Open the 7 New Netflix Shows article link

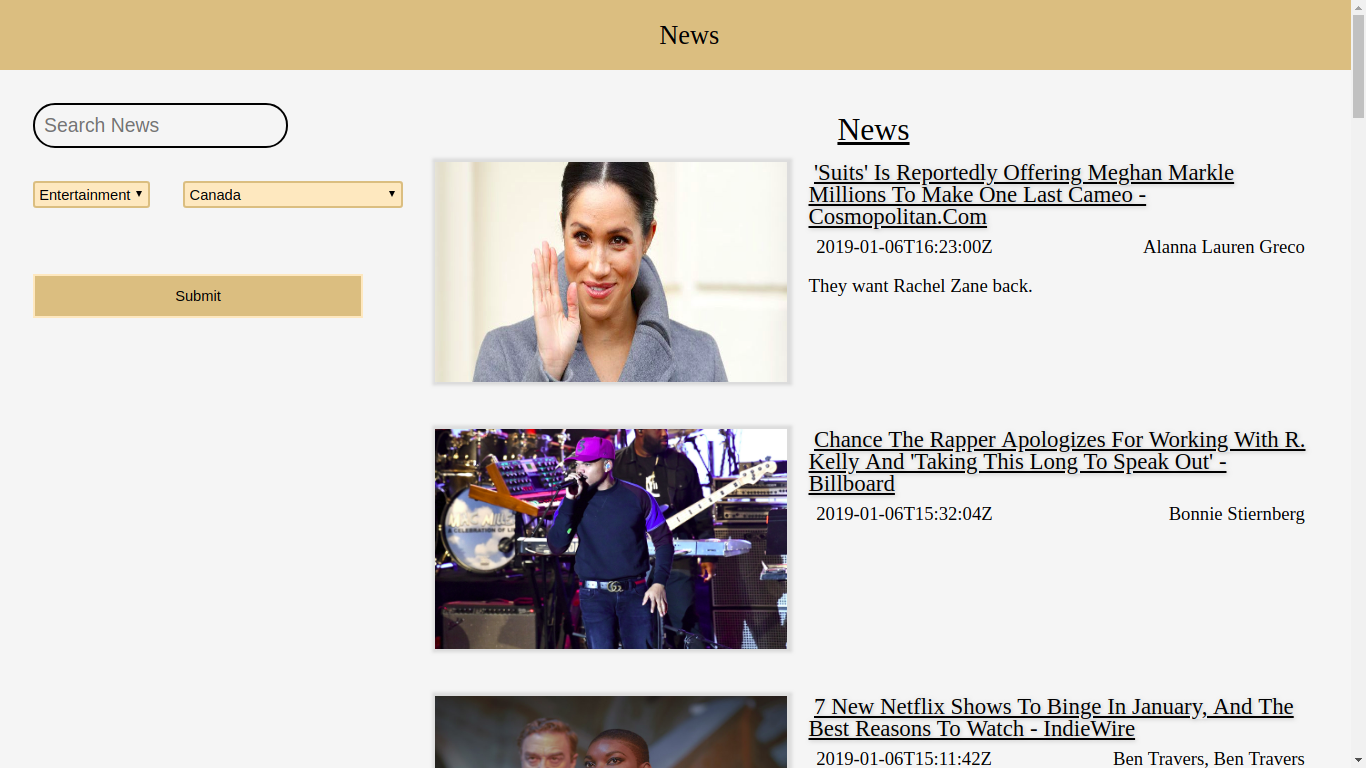pos(1051,718)
